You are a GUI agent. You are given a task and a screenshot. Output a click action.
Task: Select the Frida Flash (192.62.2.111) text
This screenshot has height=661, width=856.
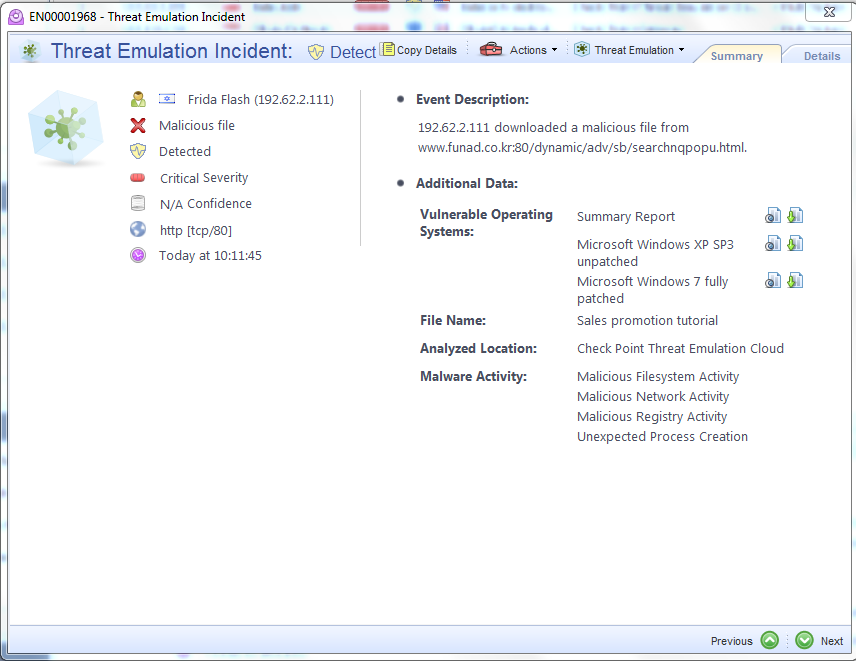(260, 99)
